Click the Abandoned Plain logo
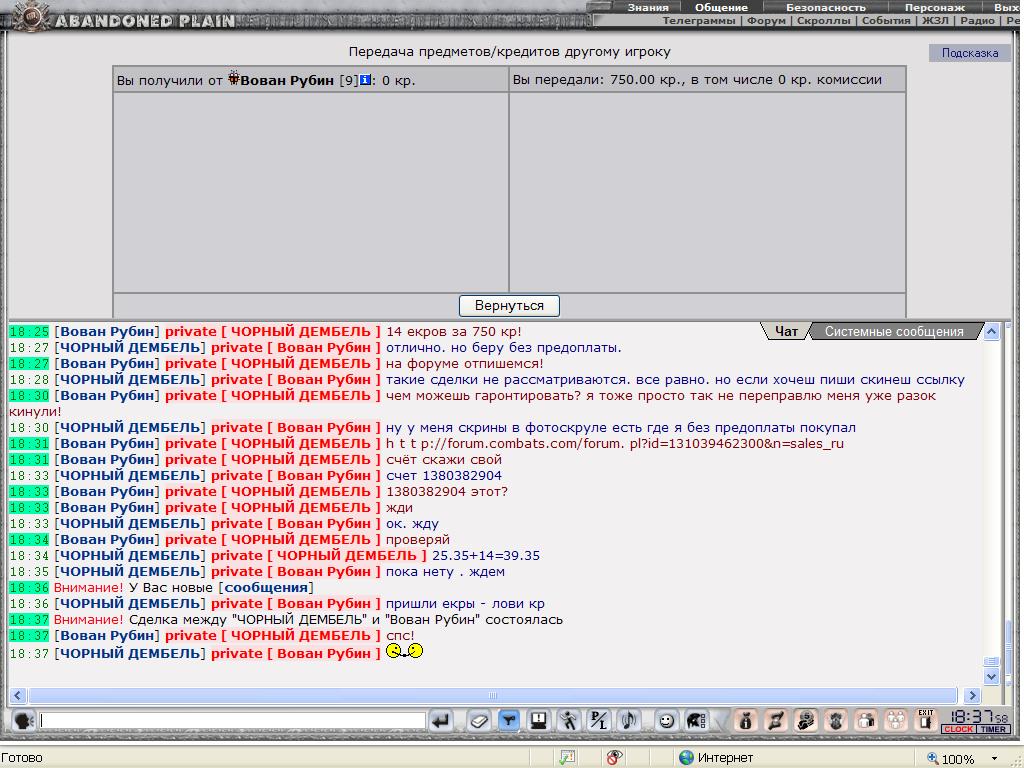Image resolution: width=1024 pixels, height=768 pixels. (x=124, y=18)
